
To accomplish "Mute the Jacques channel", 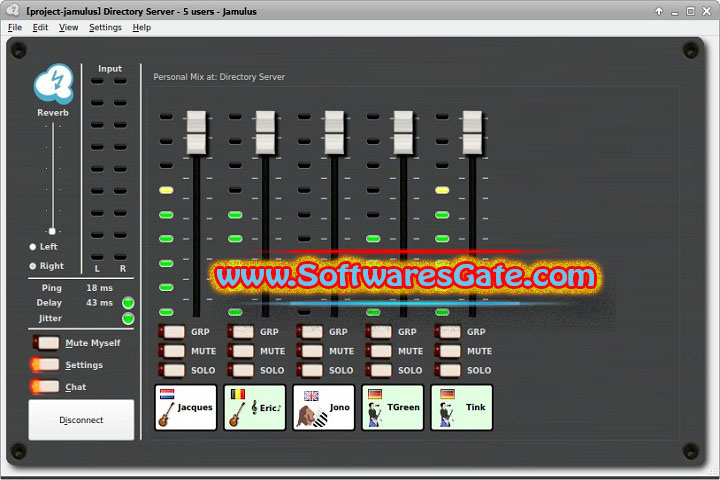I will [172, 351].
